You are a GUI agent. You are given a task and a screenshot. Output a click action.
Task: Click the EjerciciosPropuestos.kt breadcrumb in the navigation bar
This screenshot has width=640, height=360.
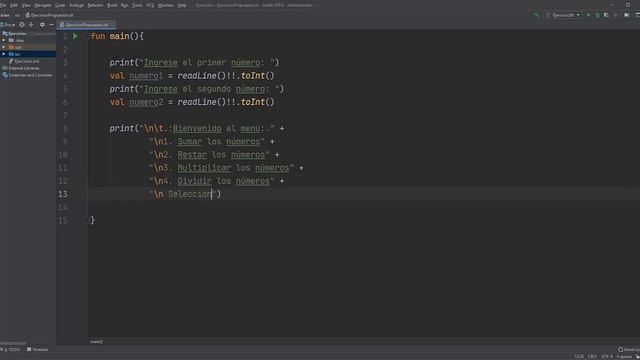coord(49,15)
